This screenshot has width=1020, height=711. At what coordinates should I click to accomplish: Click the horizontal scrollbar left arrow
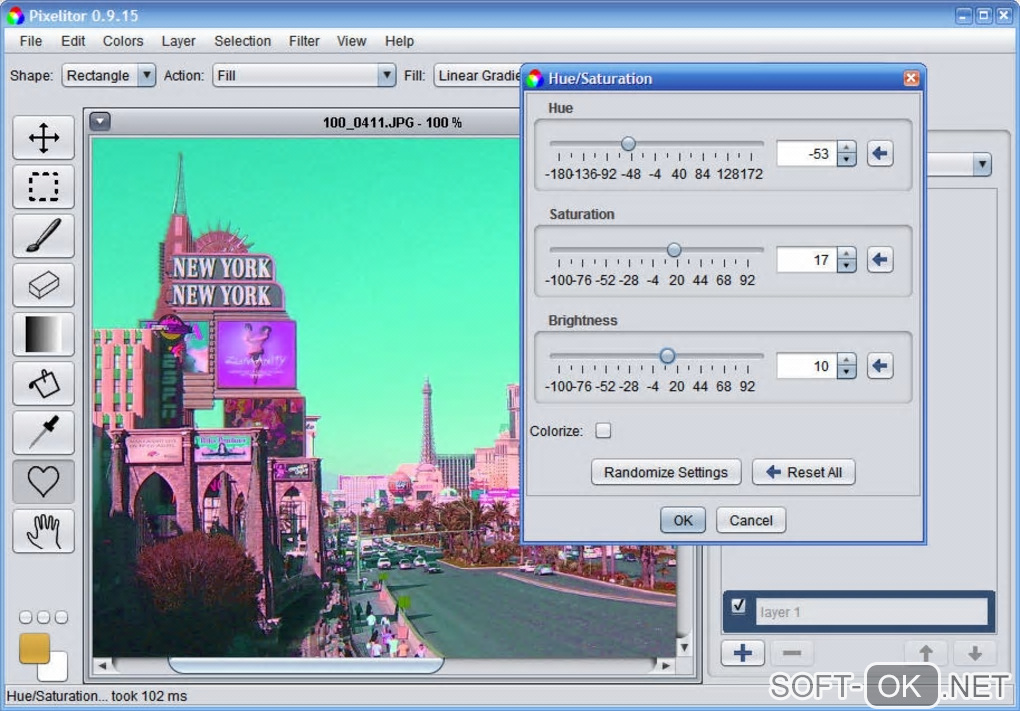coord(102,665)
